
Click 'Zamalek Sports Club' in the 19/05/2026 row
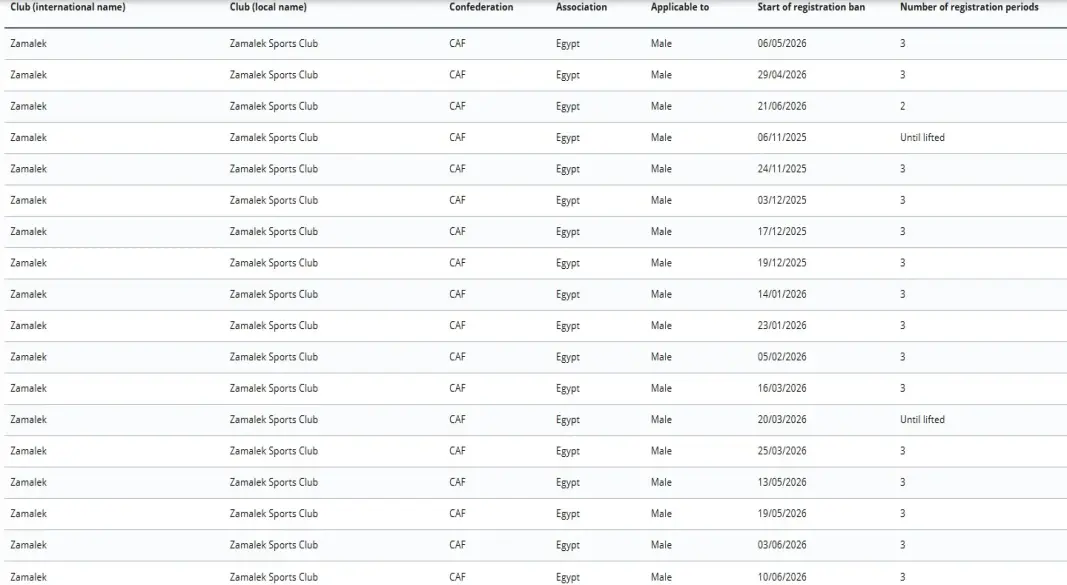pos(274,513)
